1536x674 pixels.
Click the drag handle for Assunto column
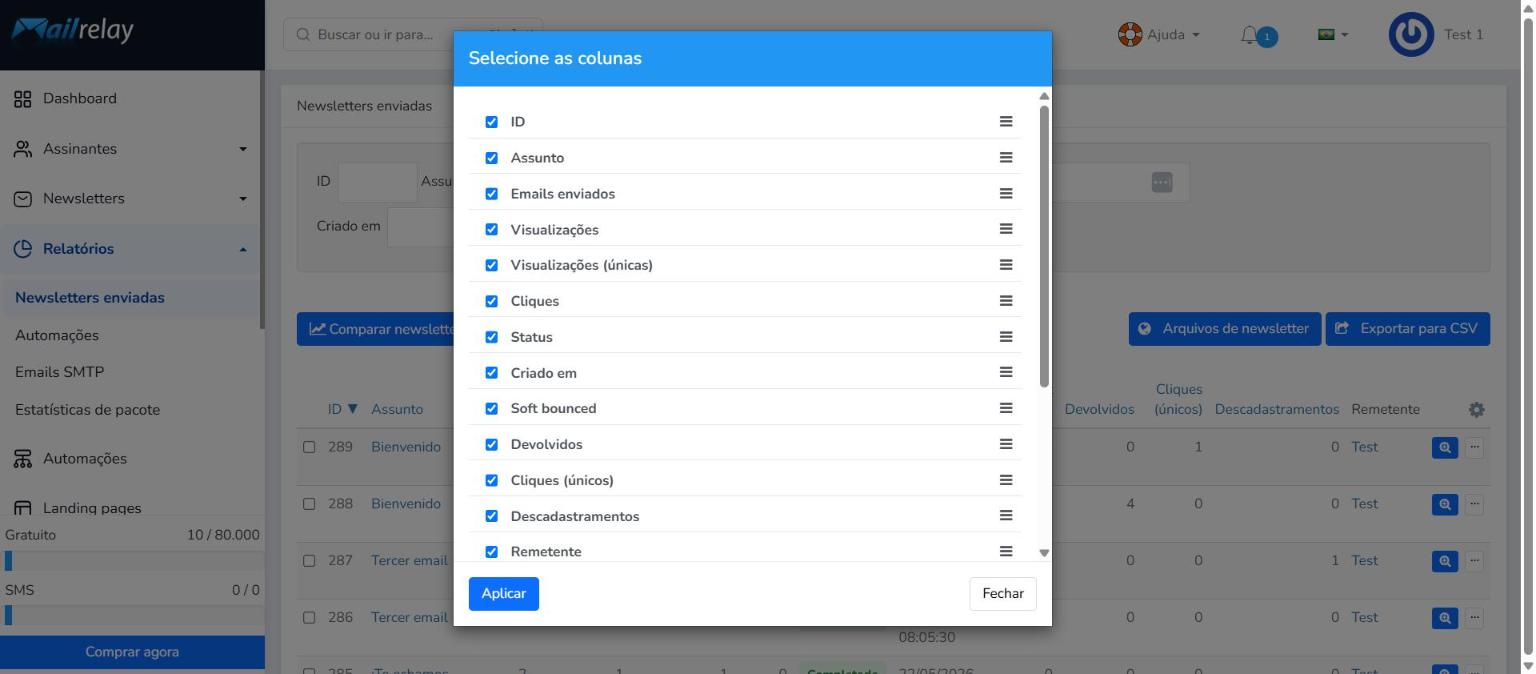pos(1006,158)
